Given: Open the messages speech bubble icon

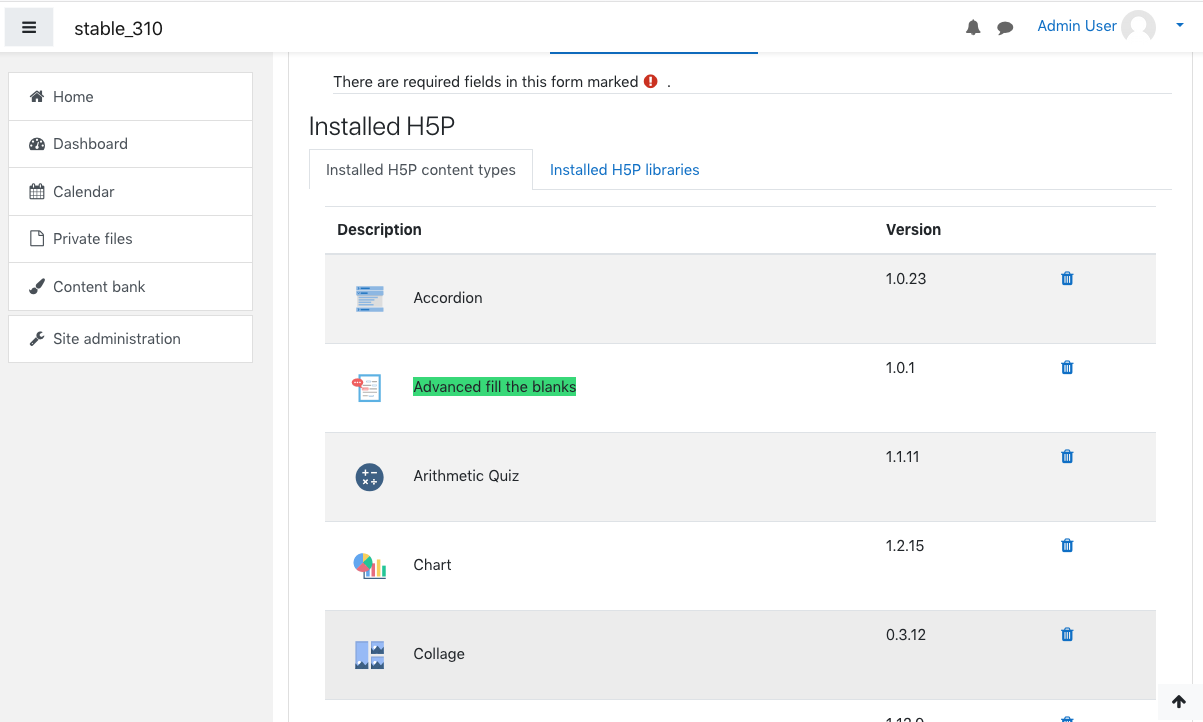Looking at the screenshot, I should [x=1005, y=28].
